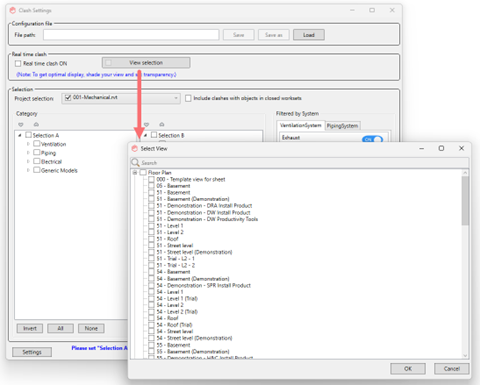Toggle the Exhaust system switch off
480x385 pixels.
372,139
